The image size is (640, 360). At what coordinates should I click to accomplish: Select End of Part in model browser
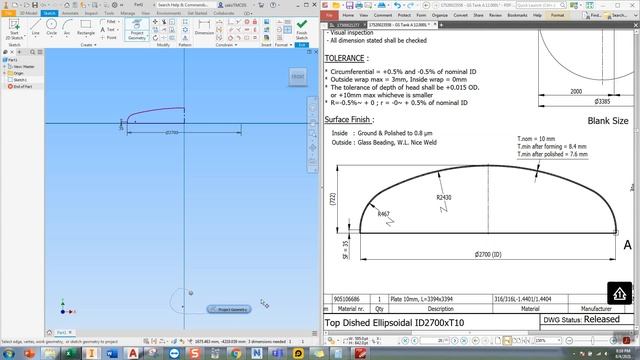(20, 86)
